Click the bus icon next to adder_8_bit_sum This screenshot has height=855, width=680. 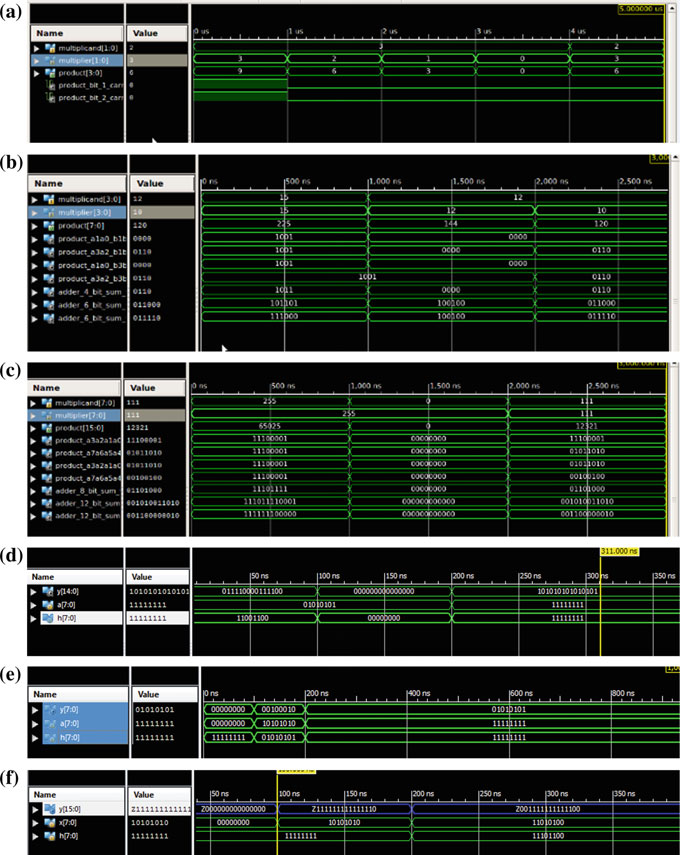(x=50, y=491)
